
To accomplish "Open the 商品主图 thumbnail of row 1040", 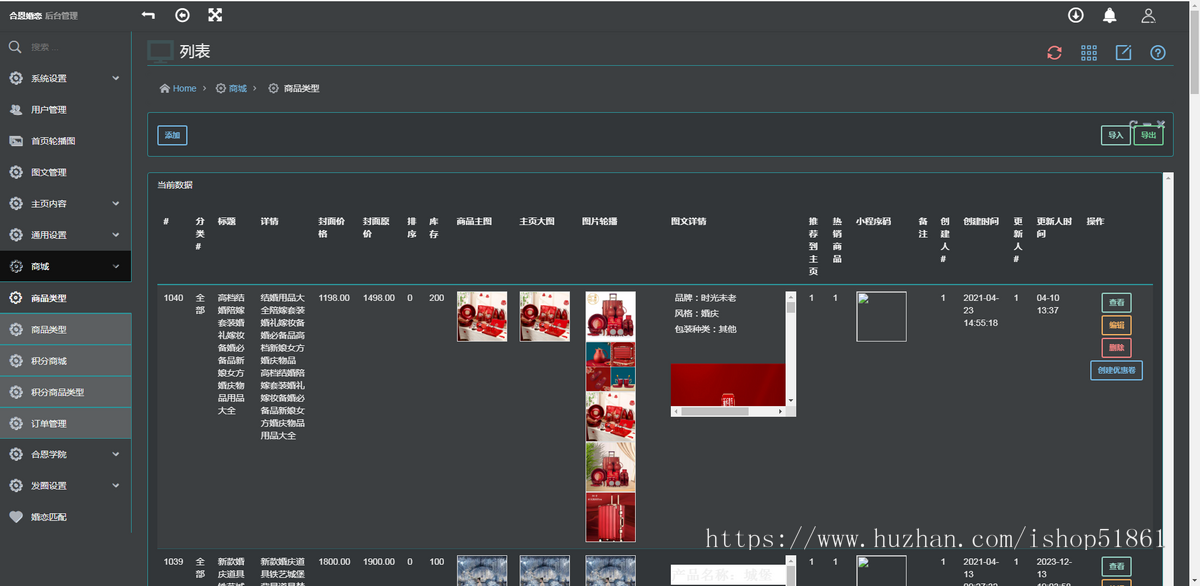I will coord(482,317).
